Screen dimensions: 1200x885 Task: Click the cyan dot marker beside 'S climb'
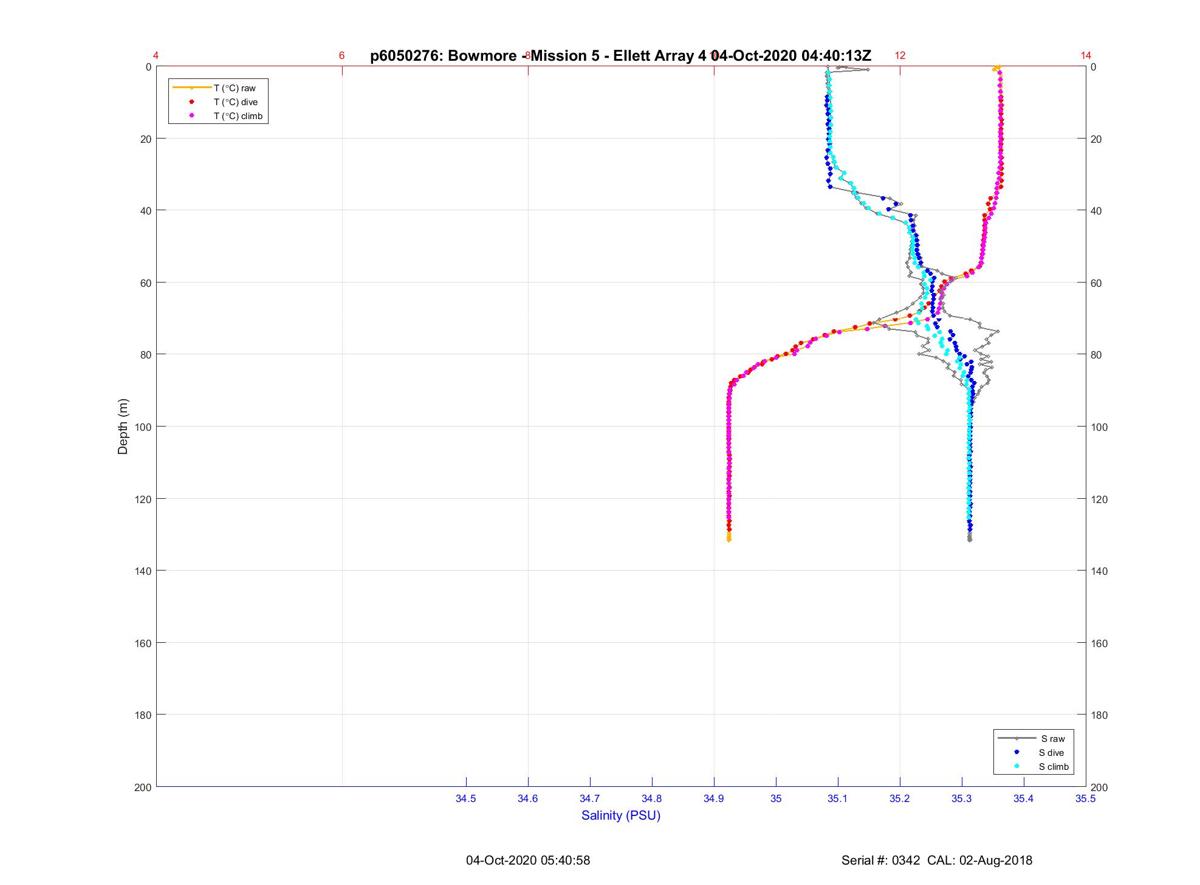pyautogui.click(x=1017, y=766)
